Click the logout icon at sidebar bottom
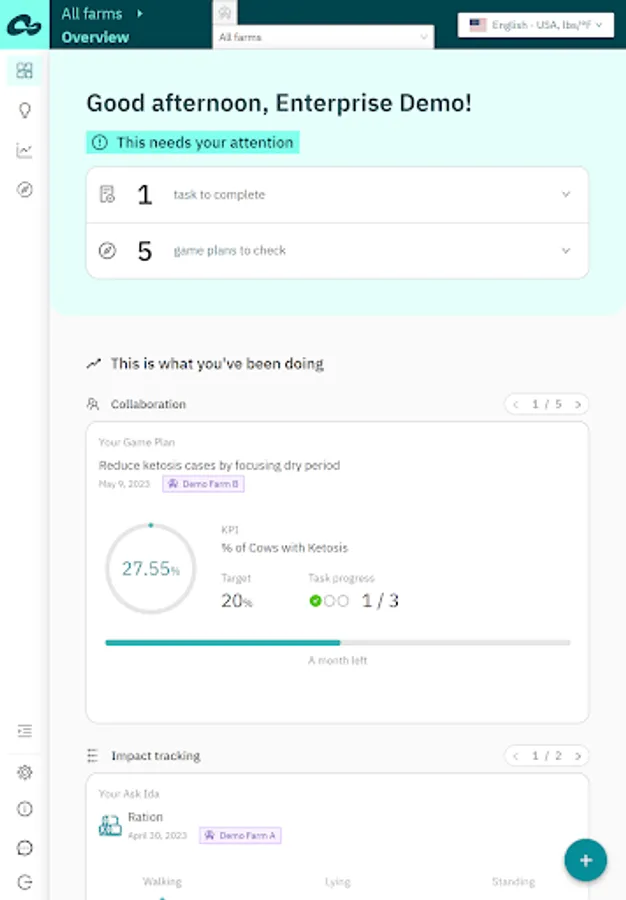 (x=25, y=882)
